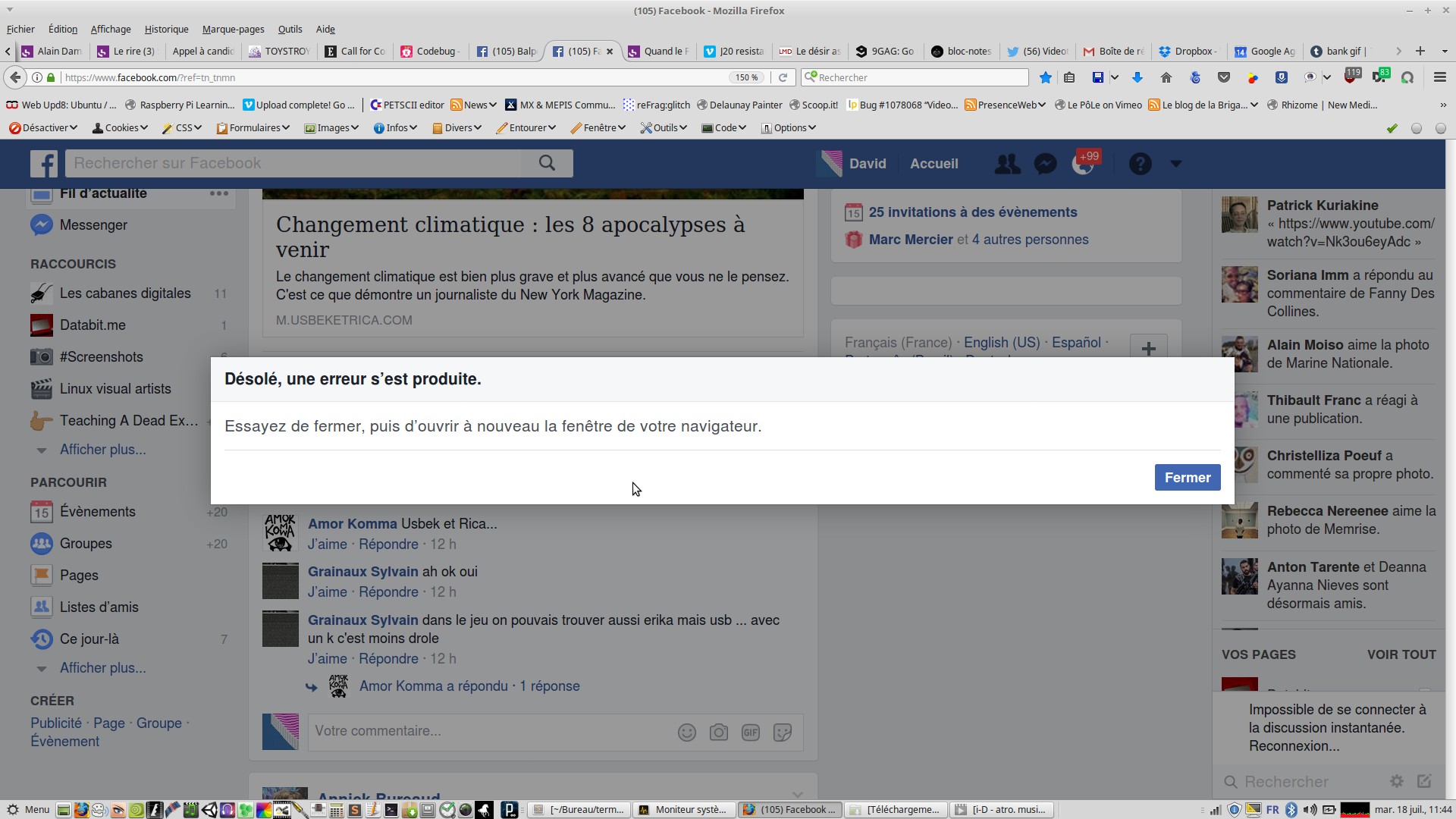This screenshot has width=1456, height=819.
Task: Open the Messenger icon in header
Action: 1045,164
